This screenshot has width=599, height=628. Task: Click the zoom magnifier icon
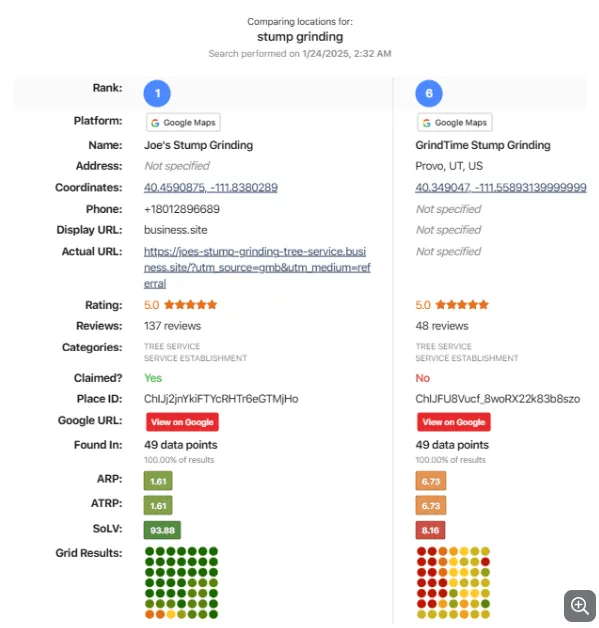(x=579, y=605)
